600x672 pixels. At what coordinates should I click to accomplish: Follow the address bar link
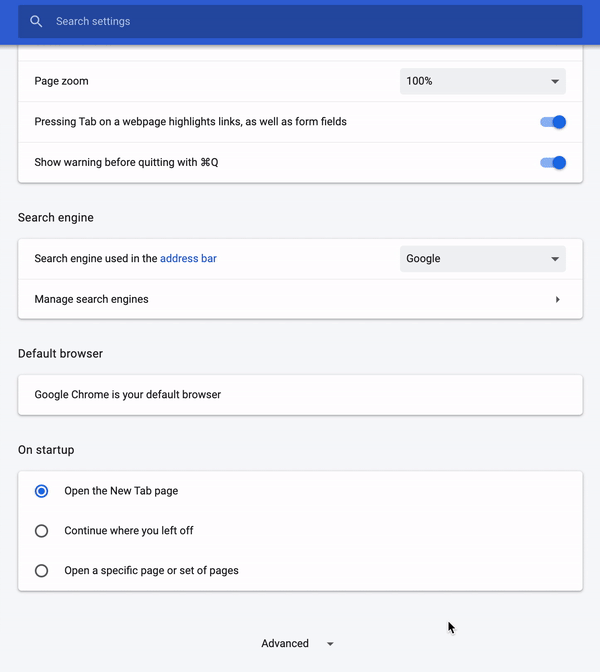[188, 258]
